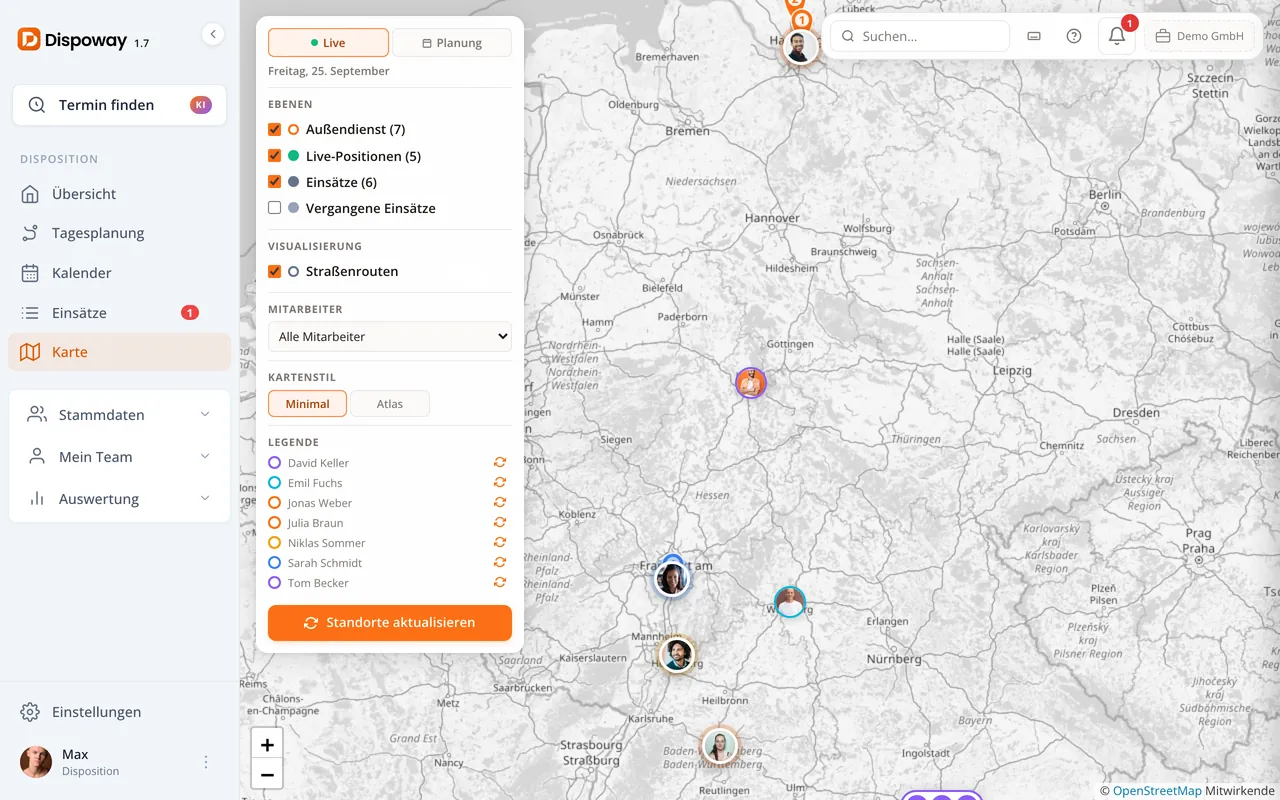
Task: Zoom out the map with minus
Action: pos(267,774)
